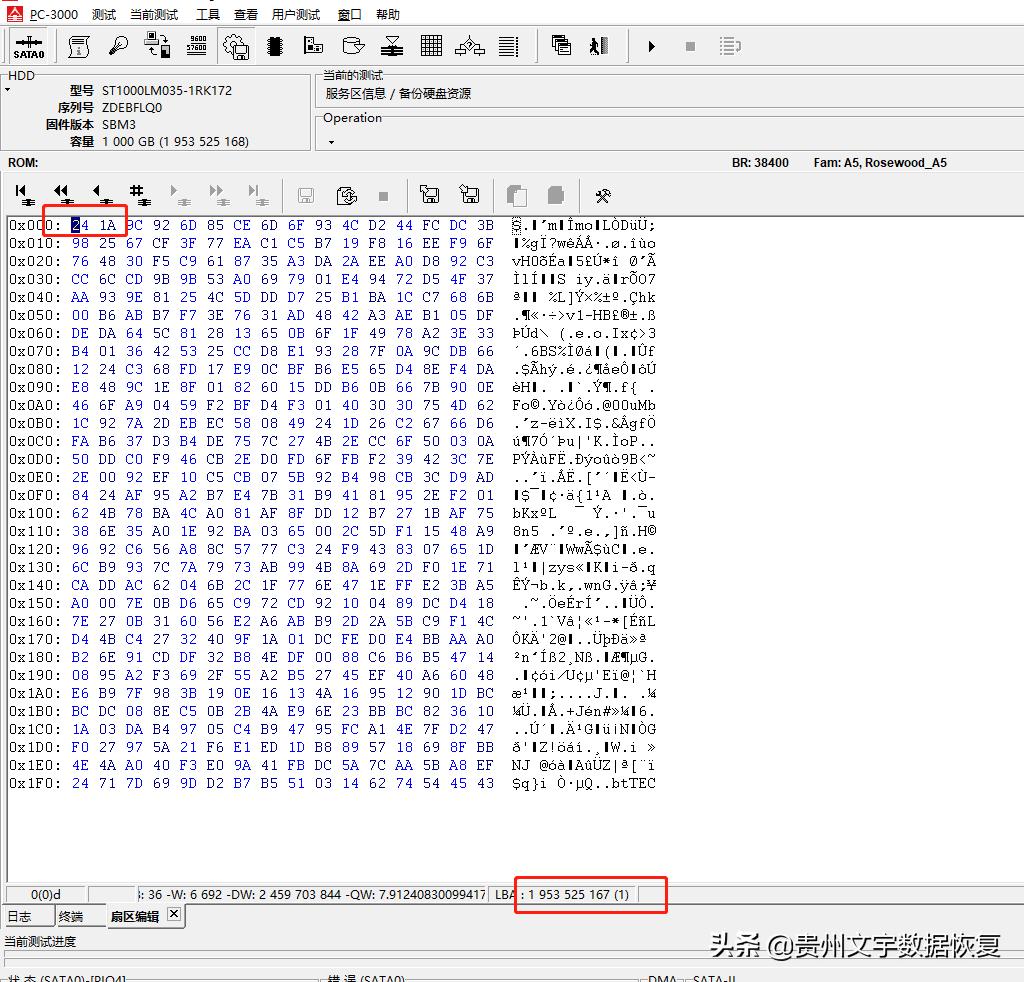Click the SATA0 port selector icon
The height and width of the screenshot is (982, 1024).
coord(28,46)
